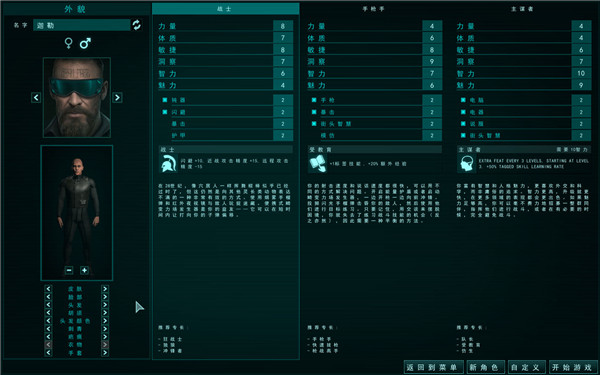Screen dimensions: 600x375
Task: Switch to next 头发 style
Action: (x=105, y=305)
